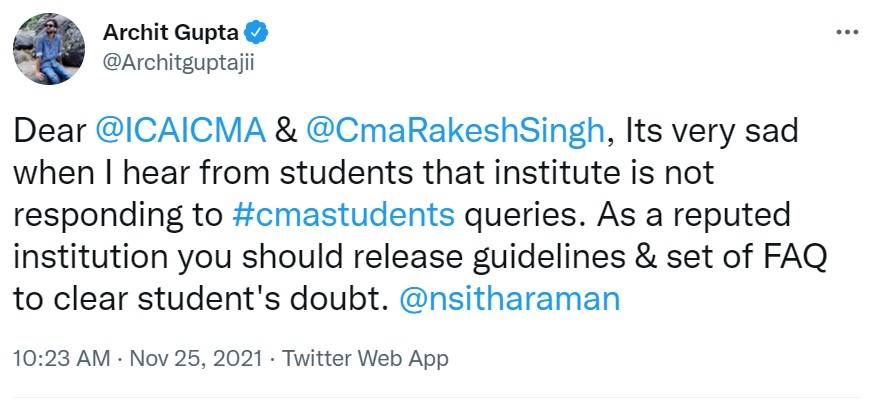Click the Twitter Web App source label
Screen dimensions: 877x408
point(366,358)
